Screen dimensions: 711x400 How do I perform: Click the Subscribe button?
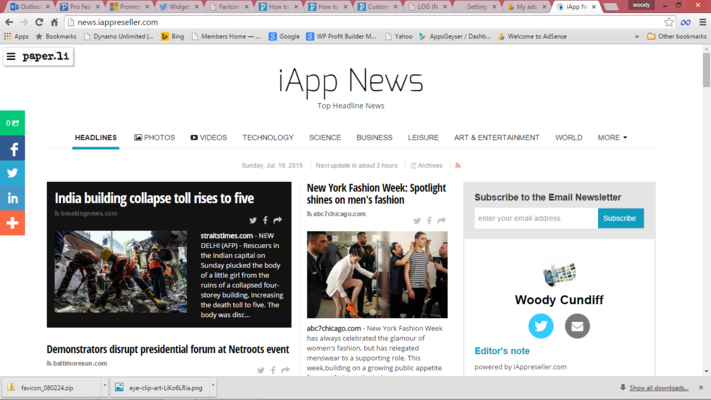[x=620, y=218]
